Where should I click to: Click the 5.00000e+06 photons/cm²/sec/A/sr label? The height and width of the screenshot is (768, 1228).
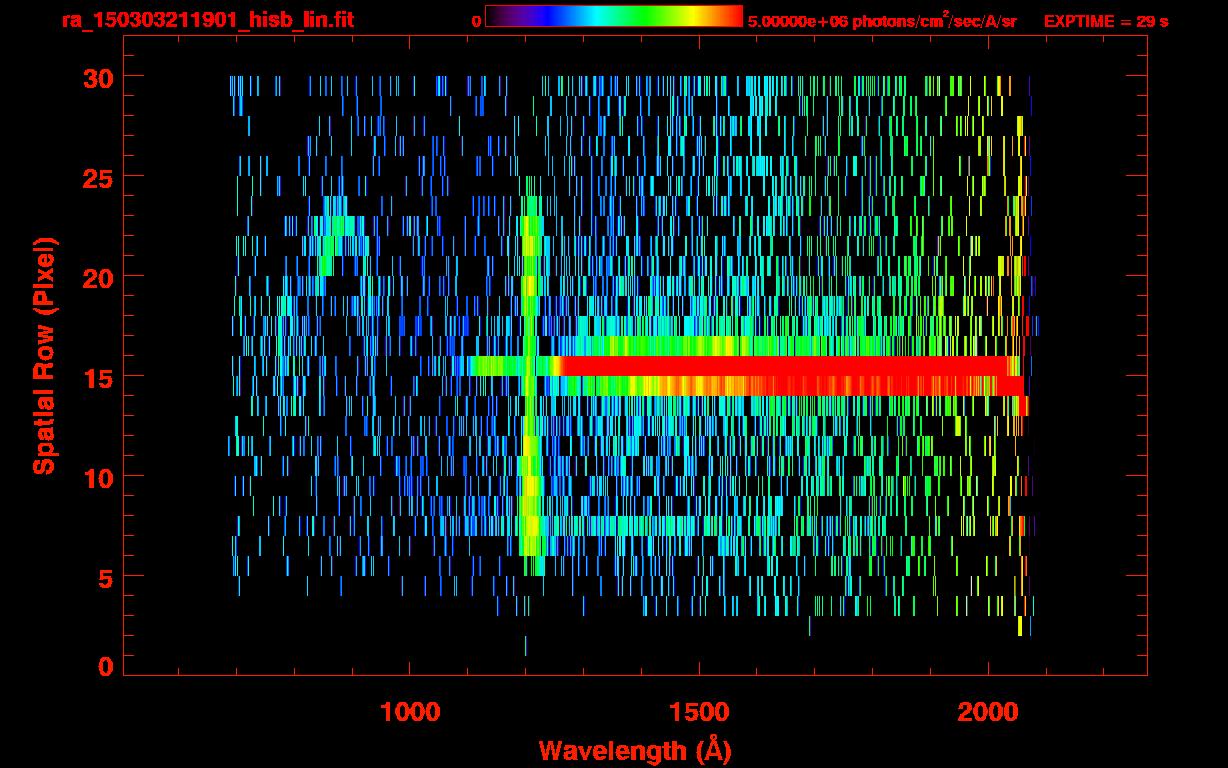pos(882,20)
